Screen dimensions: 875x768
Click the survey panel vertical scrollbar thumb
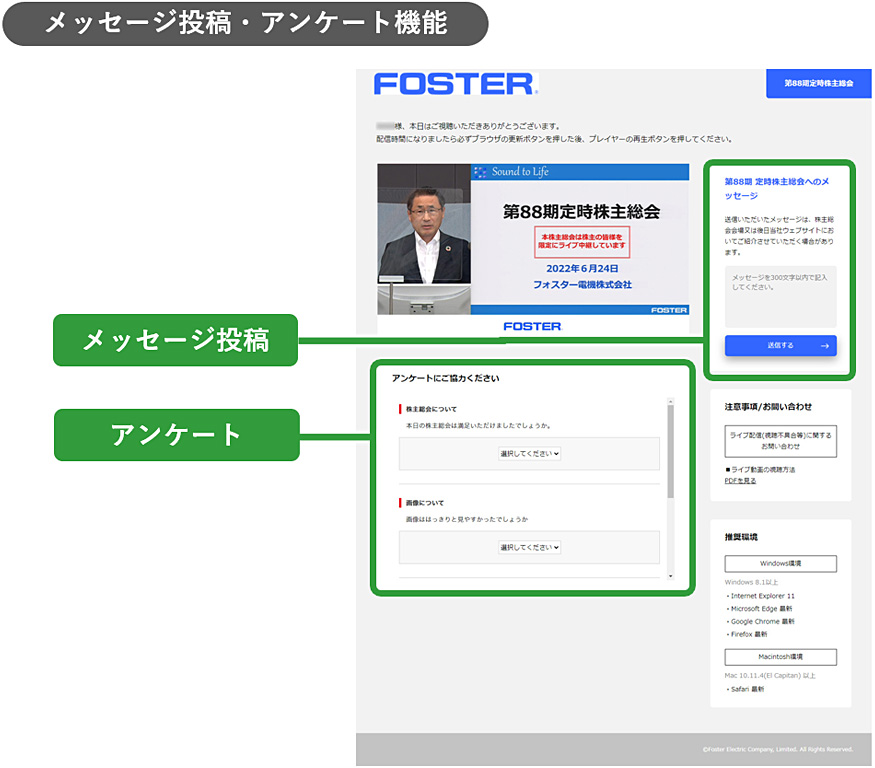(x=670, y=451)
